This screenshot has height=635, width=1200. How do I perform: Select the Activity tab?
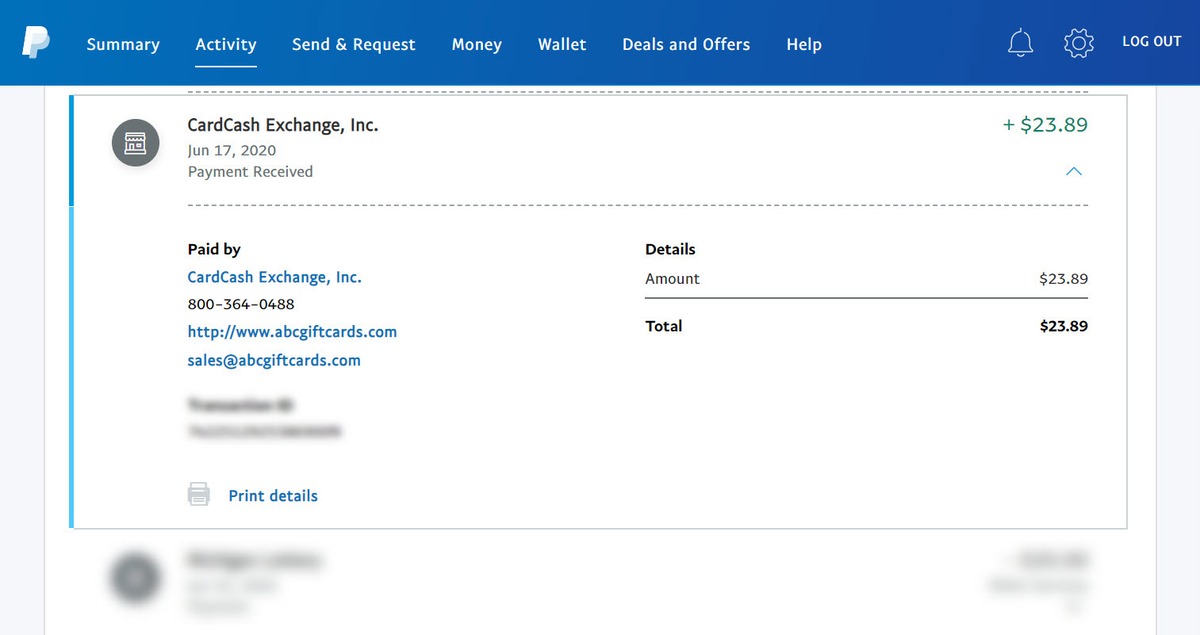226,44
